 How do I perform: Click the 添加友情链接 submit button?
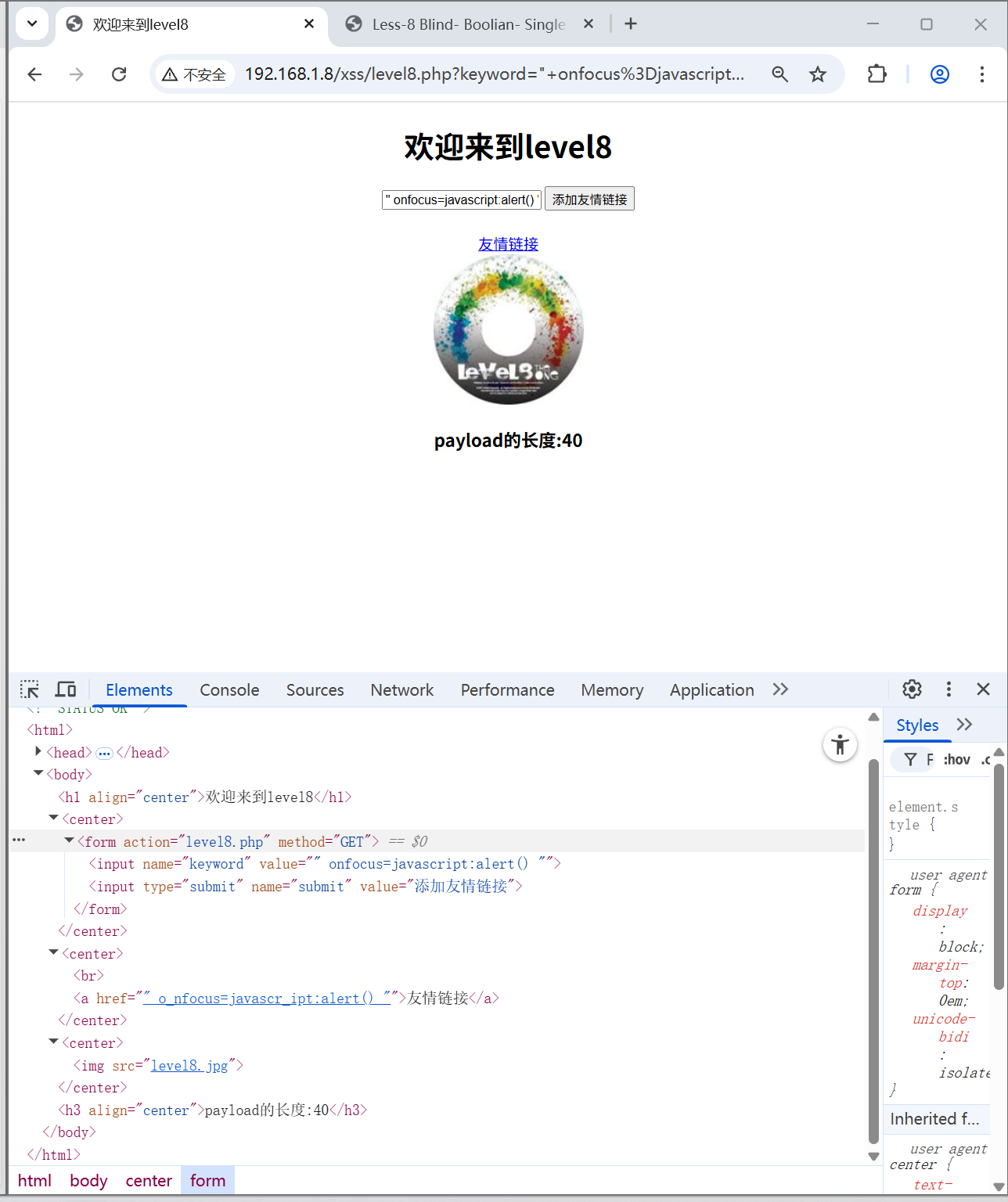pos(589,199)
